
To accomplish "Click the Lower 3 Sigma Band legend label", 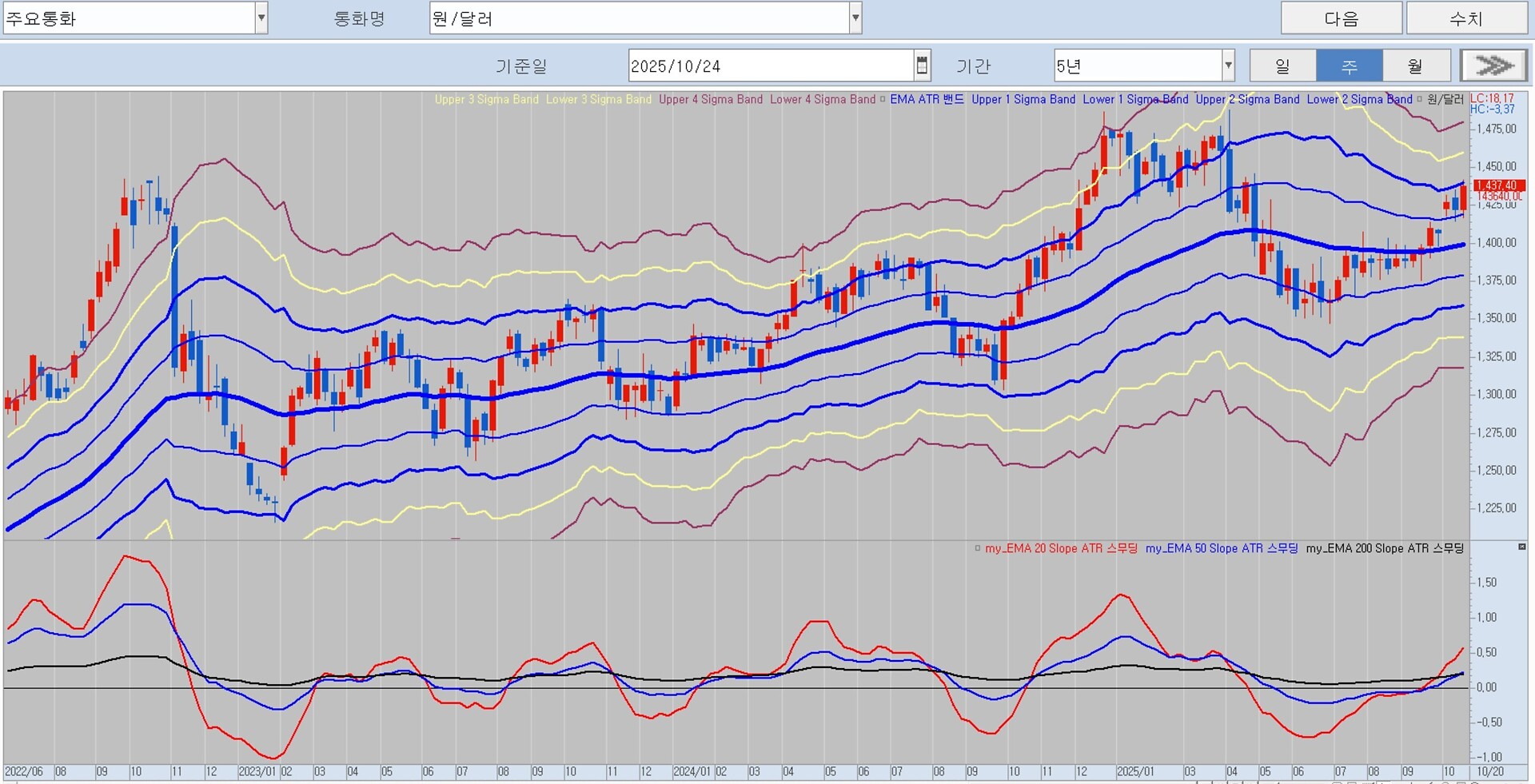I will click(x=599, y=99).
